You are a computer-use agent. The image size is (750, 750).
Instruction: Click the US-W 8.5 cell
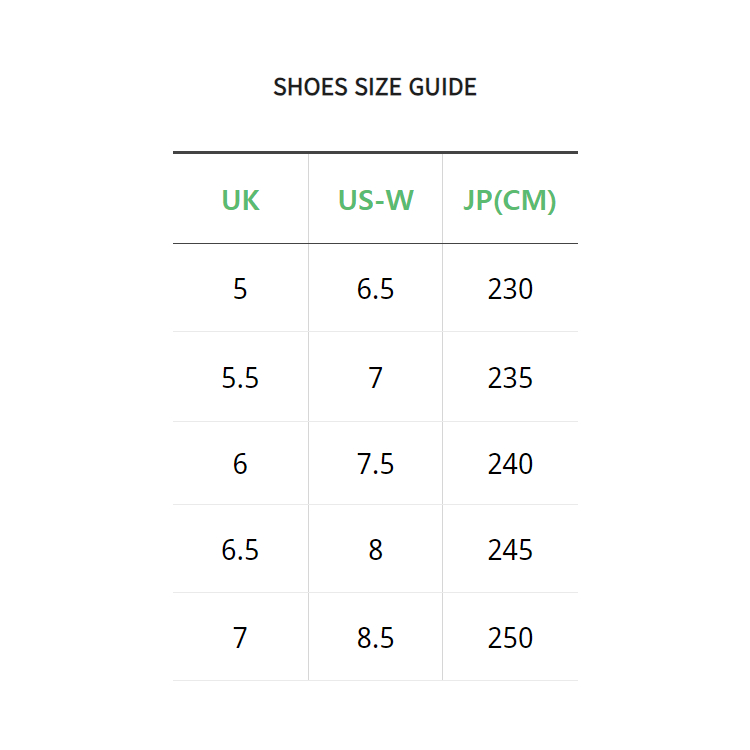pos(375,638)
